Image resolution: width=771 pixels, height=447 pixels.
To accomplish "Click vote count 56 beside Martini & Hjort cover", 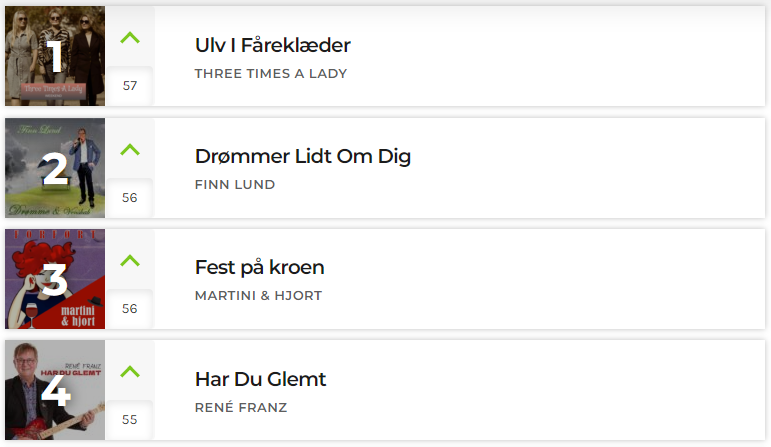I will [130, 309].
